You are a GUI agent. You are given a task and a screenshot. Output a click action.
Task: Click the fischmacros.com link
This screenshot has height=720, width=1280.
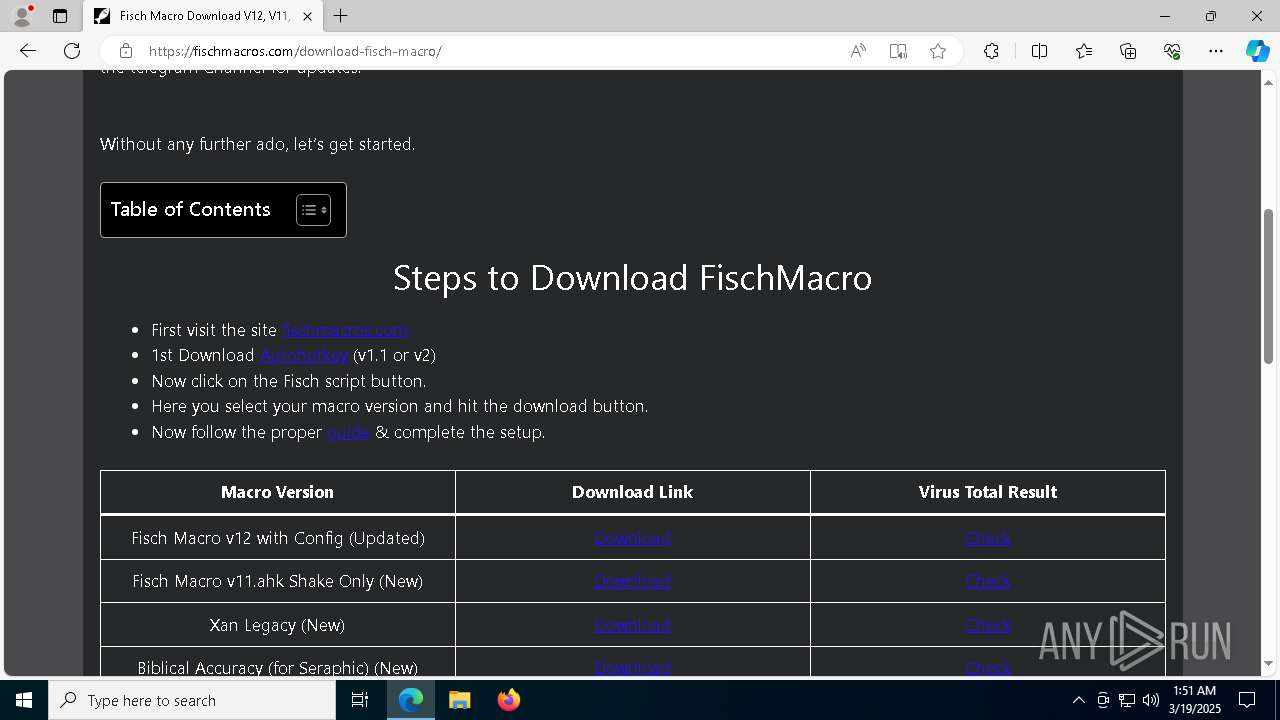tap(345, 330)
